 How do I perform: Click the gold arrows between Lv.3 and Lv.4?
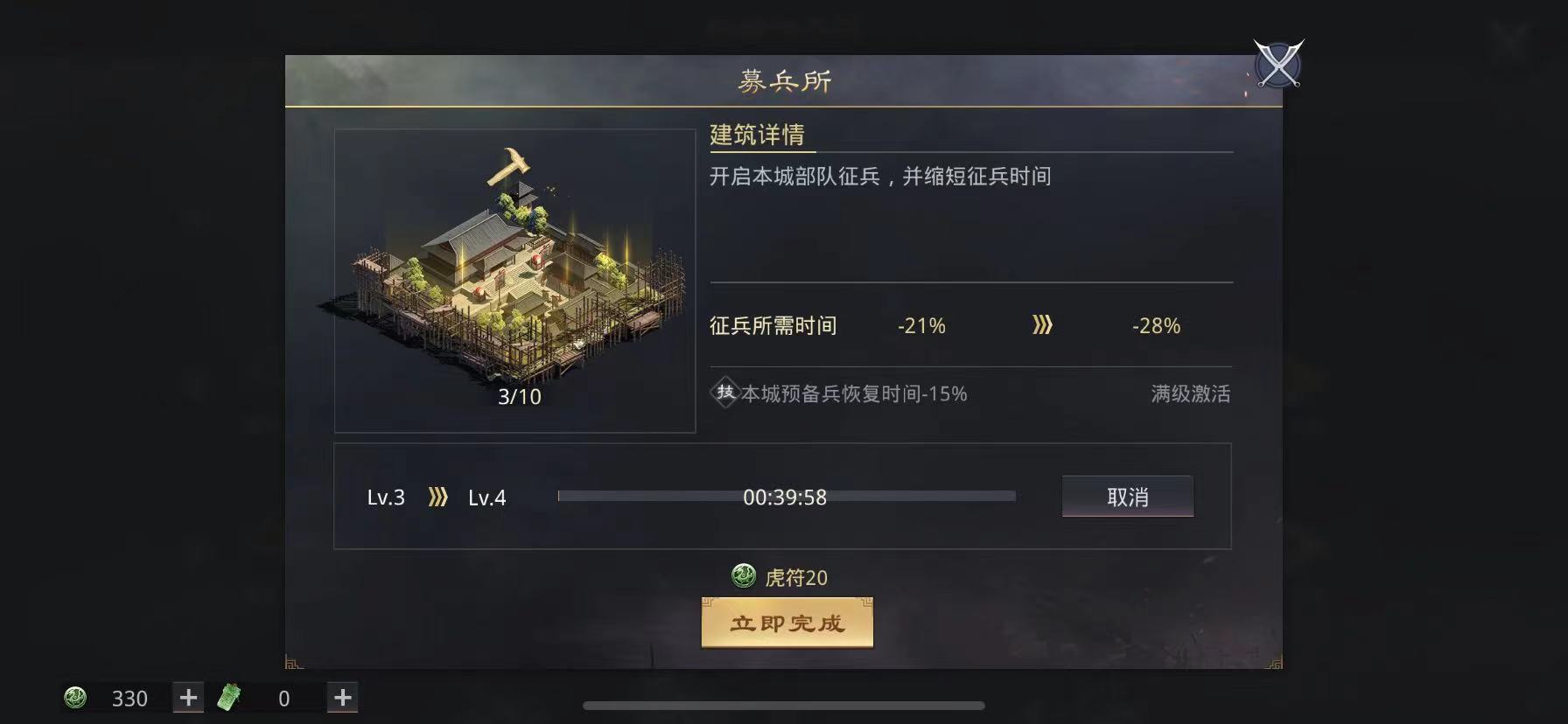click(x=437, y=498)
